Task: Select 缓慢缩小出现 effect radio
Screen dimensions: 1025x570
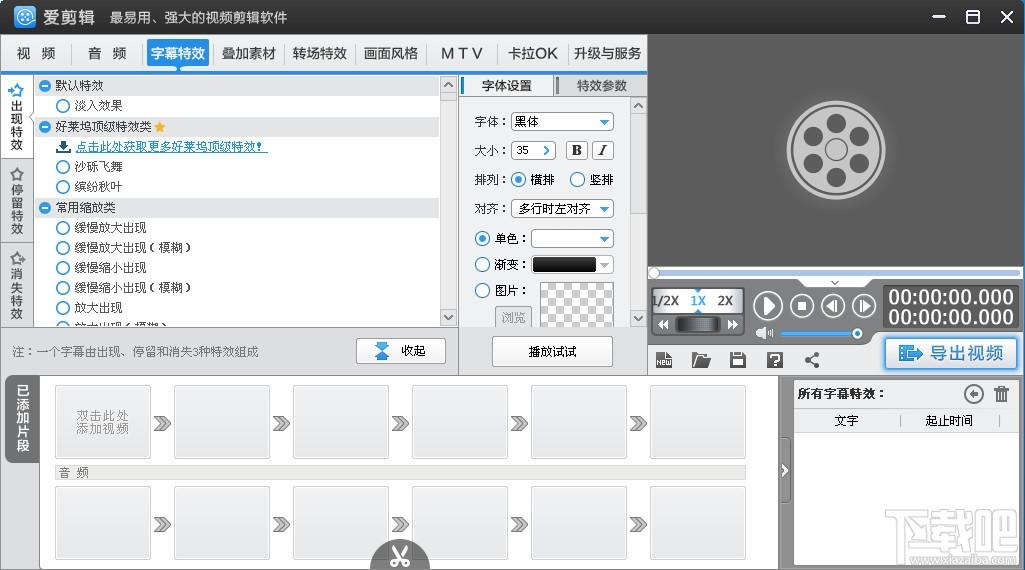Action: coord(63,268)
